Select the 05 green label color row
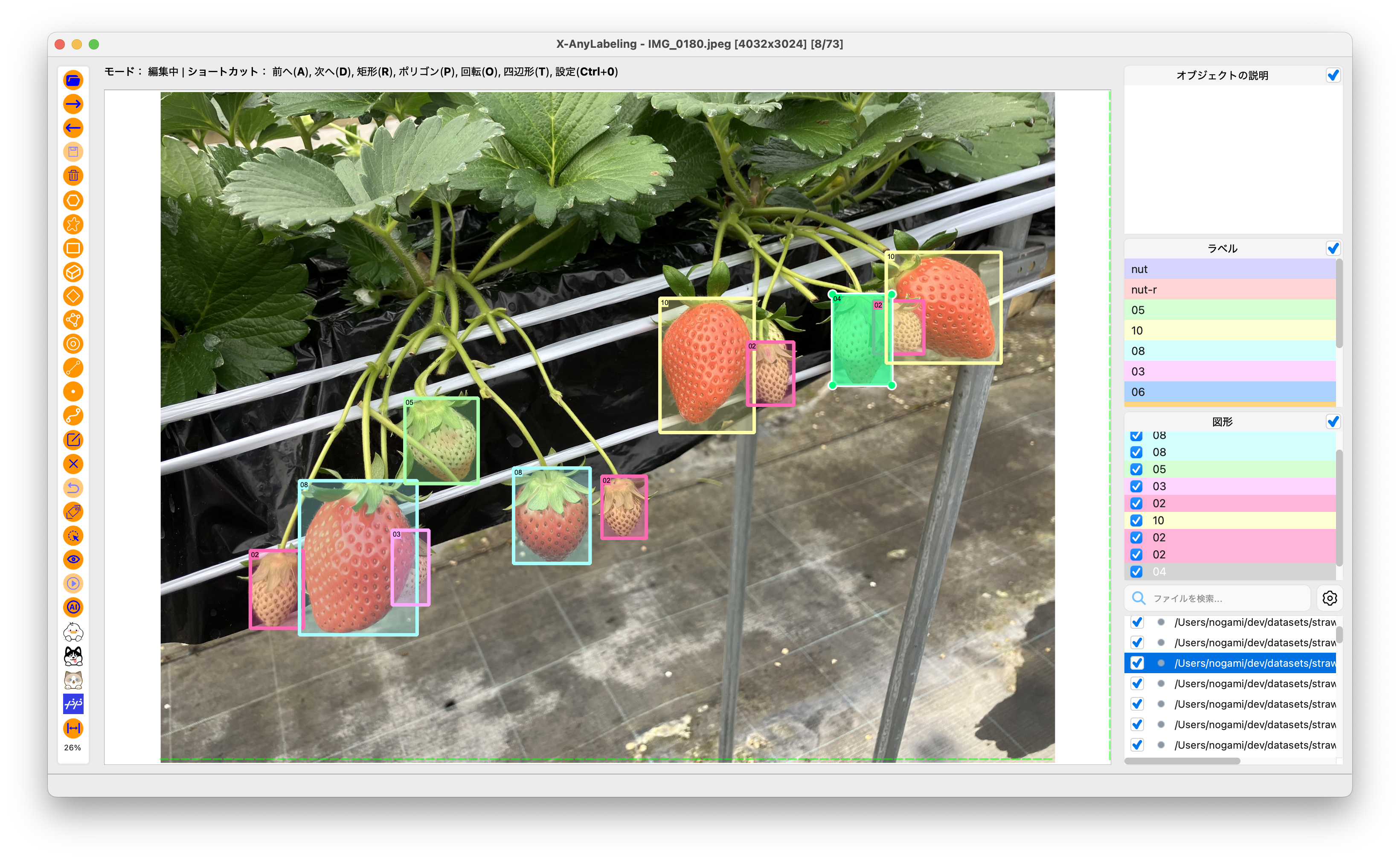 point(1229,310)
